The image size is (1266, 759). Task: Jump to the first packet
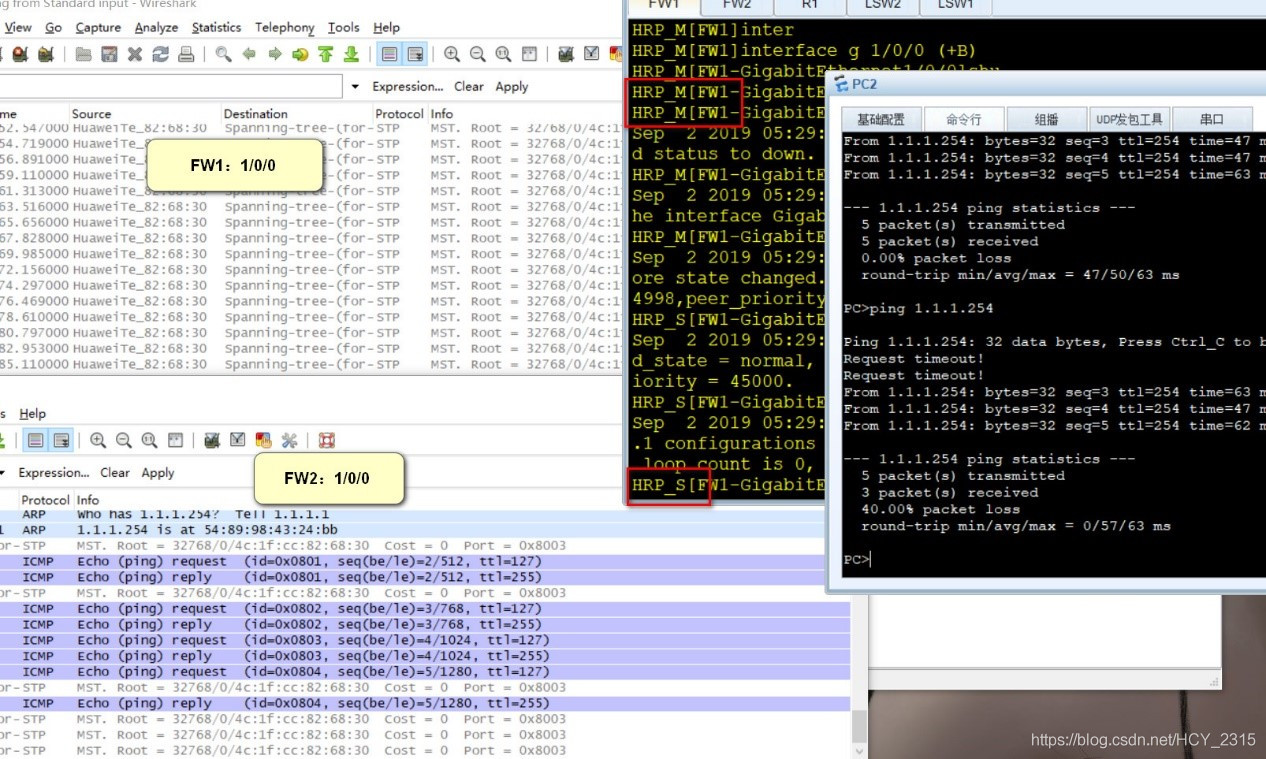pos(325,54)
